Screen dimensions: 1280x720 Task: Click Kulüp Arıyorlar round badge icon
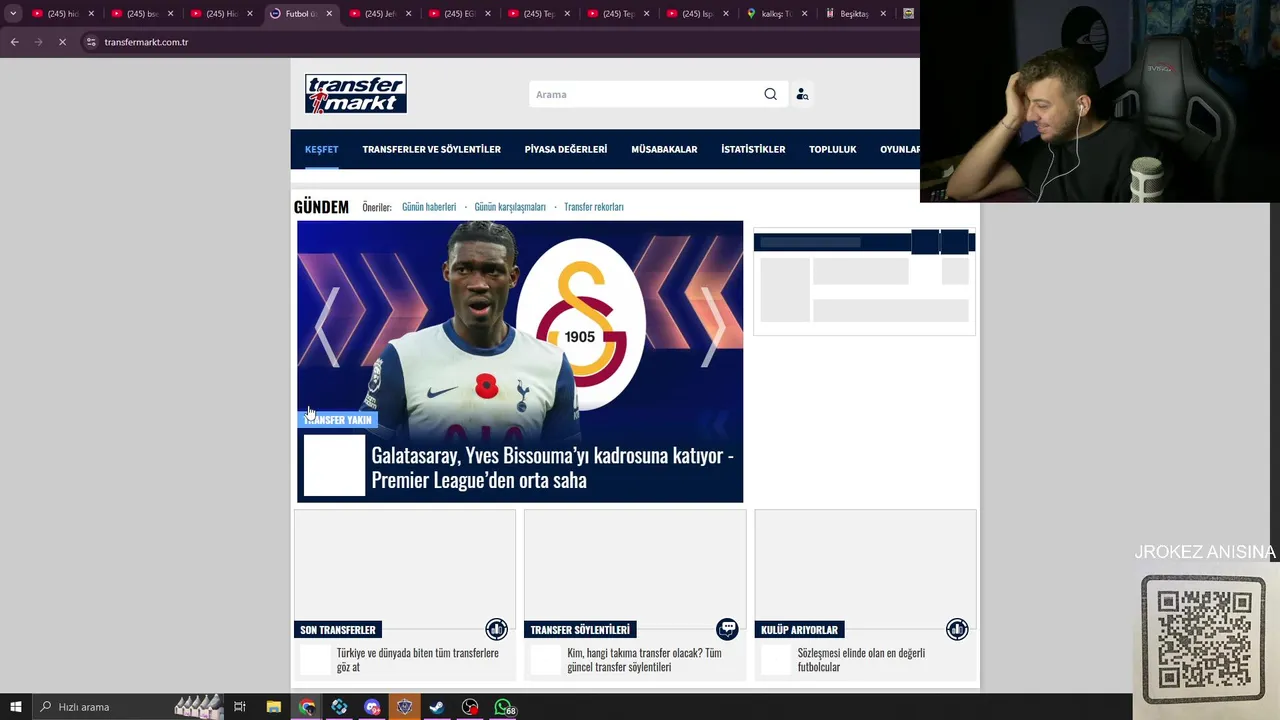coord(957,629)
